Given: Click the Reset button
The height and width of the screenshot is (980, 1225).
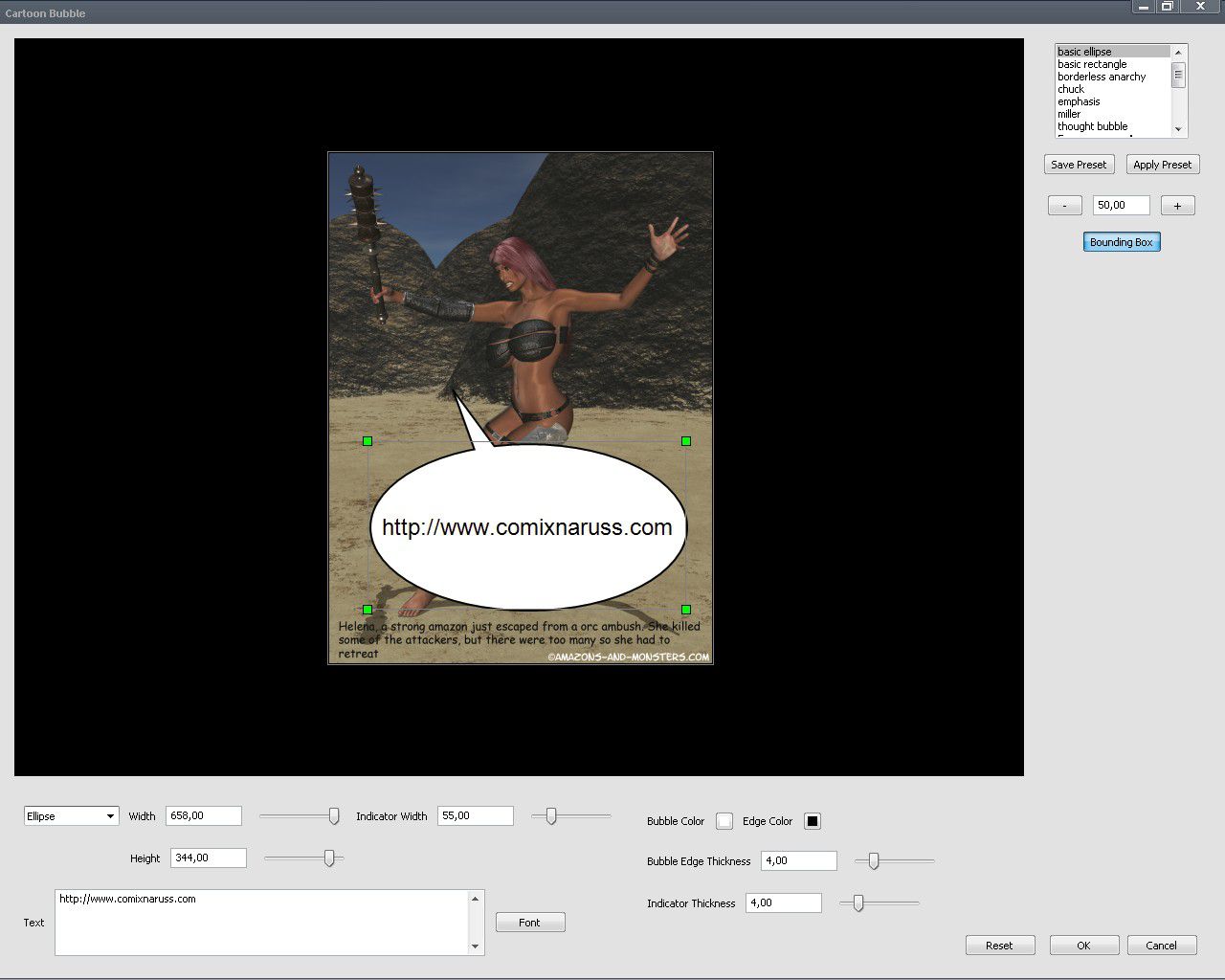Looking at the screenshot, I should 1000,946.
